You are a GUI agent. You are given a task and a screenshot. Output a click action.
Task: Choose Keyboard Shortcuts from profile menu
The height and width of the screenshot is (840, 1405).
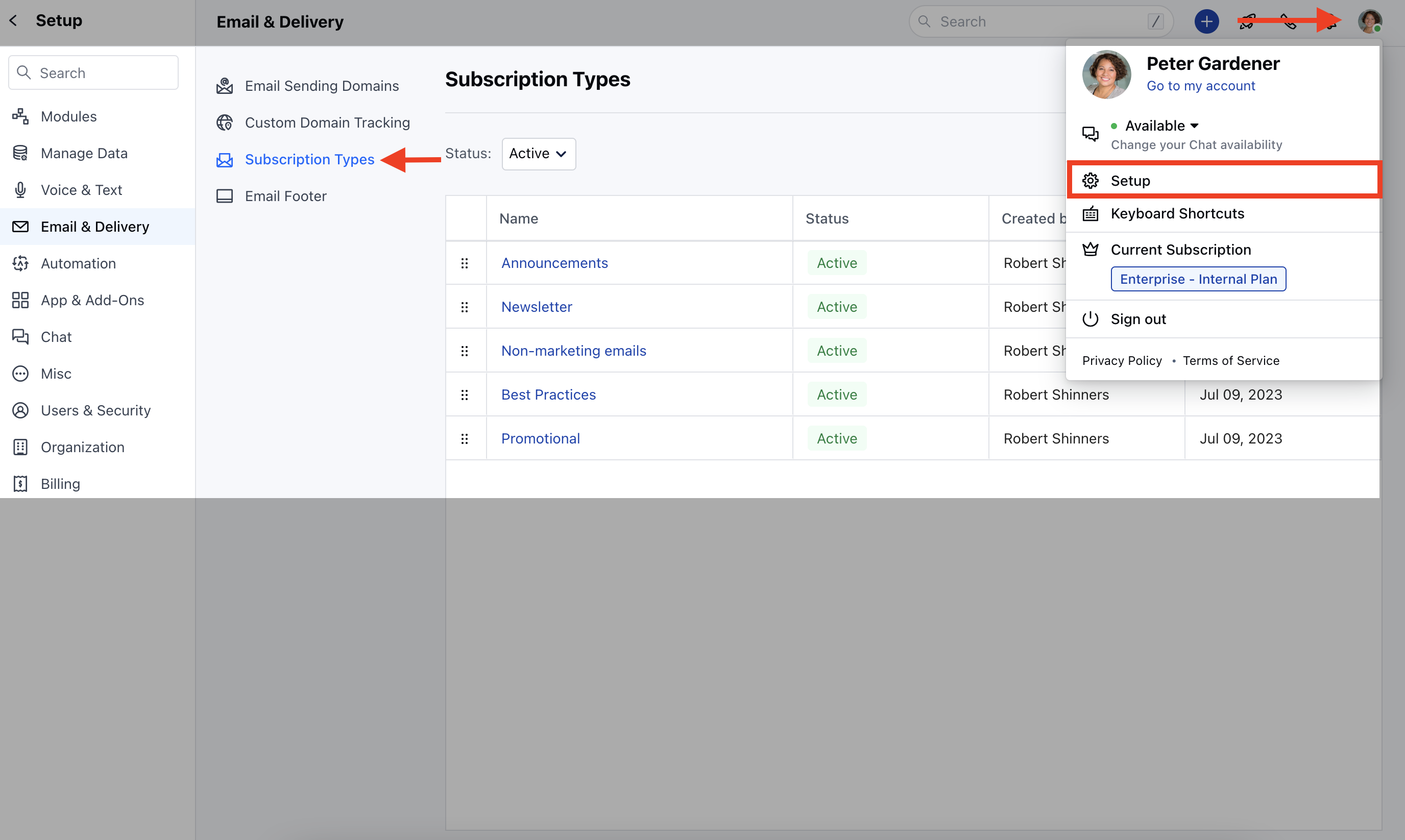(1177, 213)
